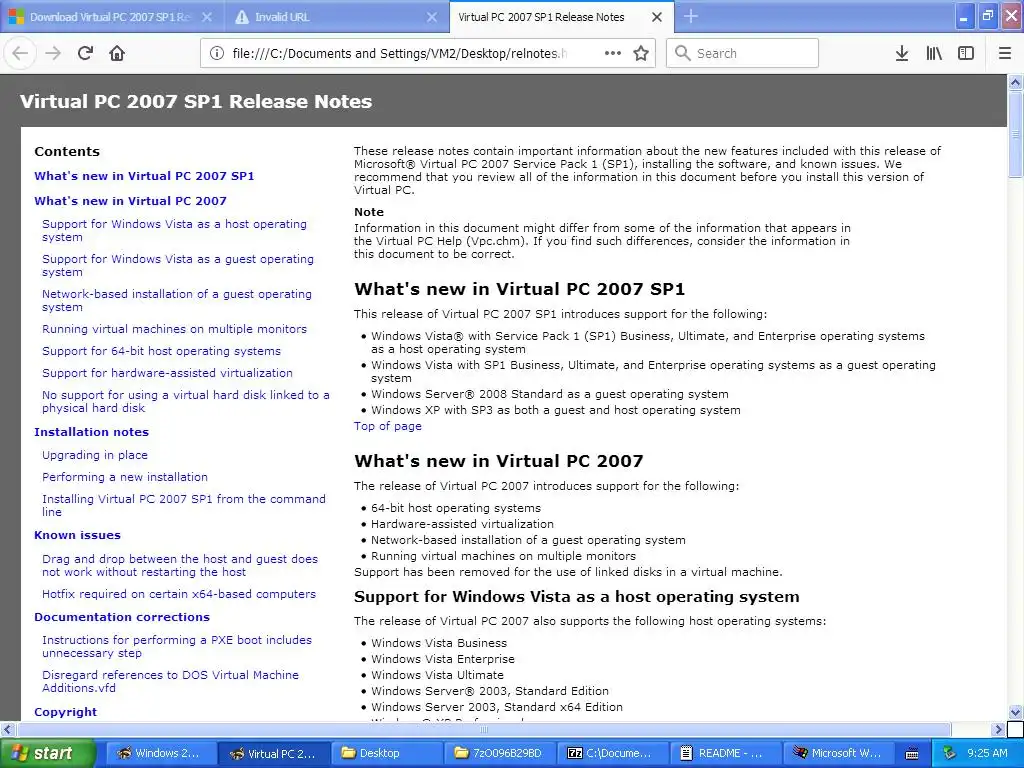Open a new tab with plus icon
Viewport: 1024px width, 768px height.
690,16
